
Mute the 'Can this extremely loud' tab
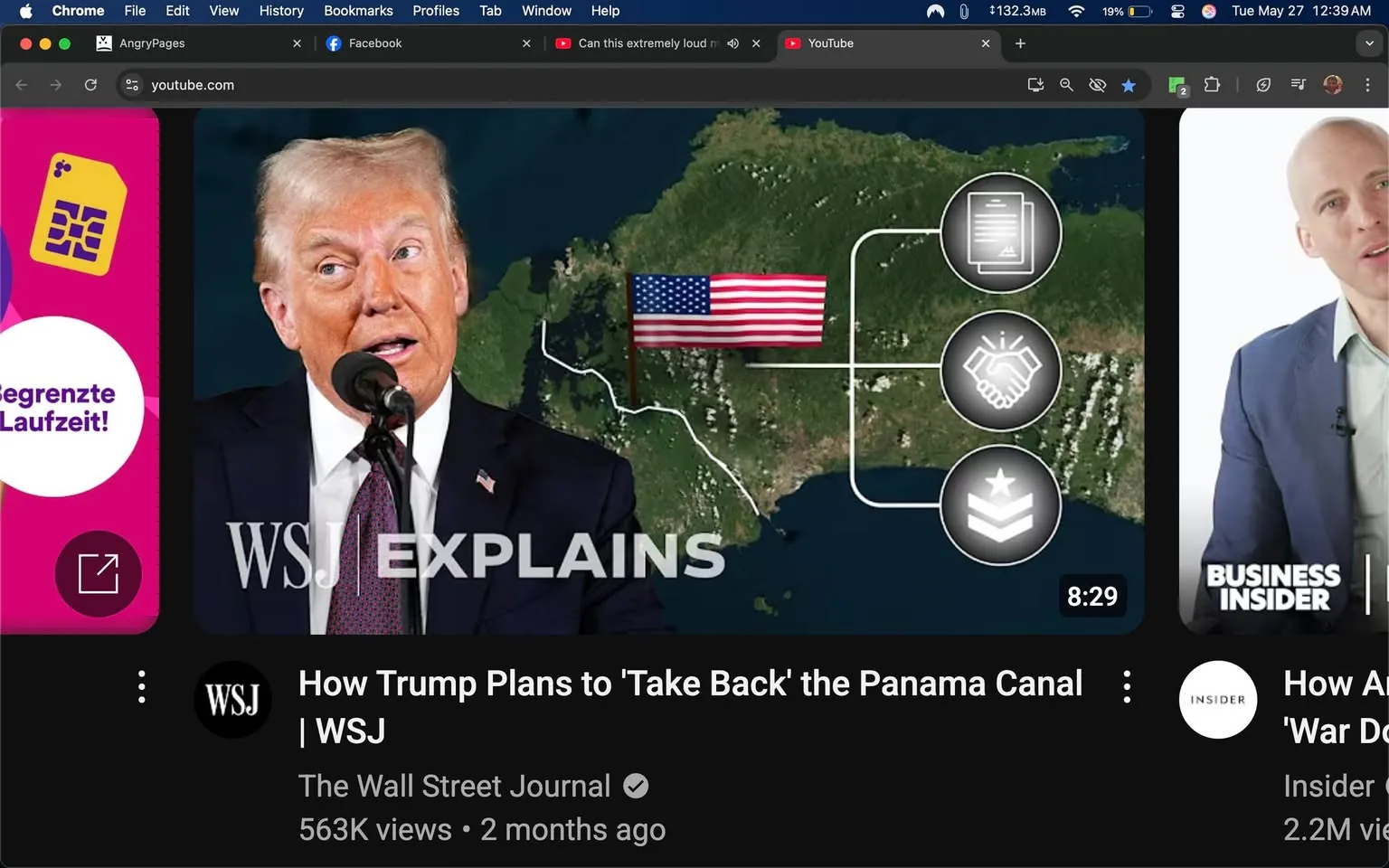[732, 42]
